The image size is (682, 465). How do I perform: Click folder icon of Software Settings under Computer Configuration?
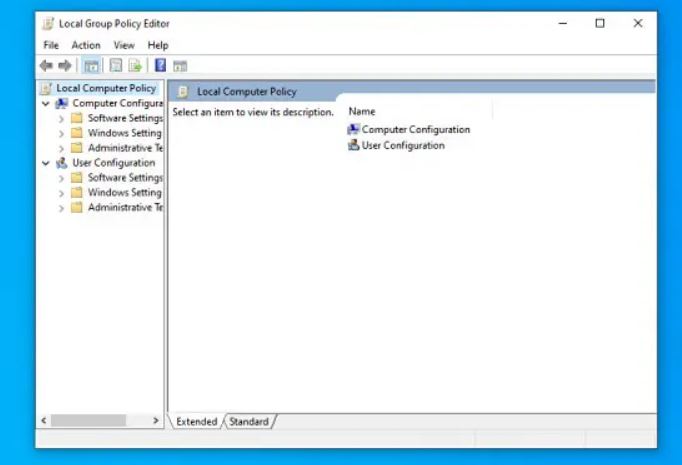[77, 118]
